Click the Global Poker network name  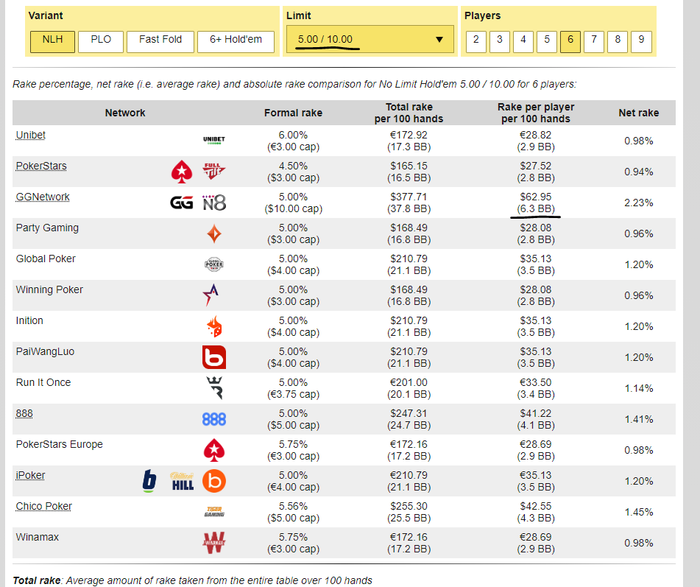[46, 258]
